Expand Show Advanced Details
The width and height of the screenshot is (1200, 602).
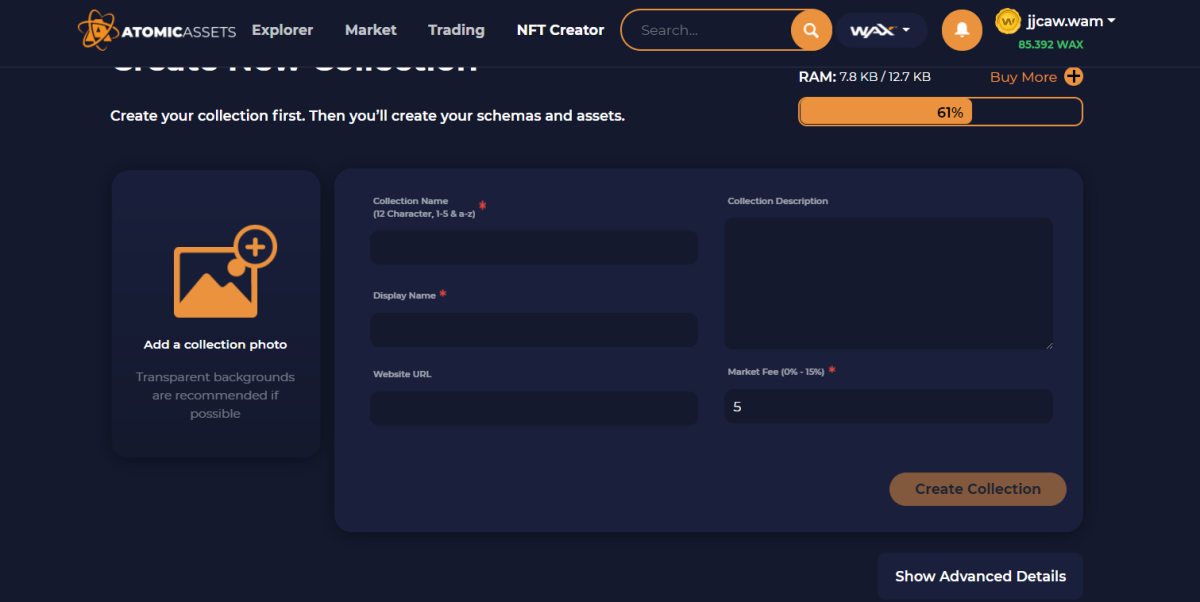pyautogui.click(x=980, y=576)
